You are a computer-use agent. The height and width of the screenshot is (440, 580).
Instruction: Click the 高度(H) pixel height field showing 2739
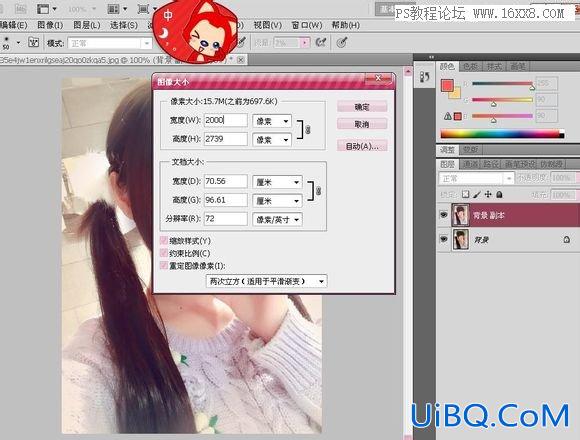225,139
